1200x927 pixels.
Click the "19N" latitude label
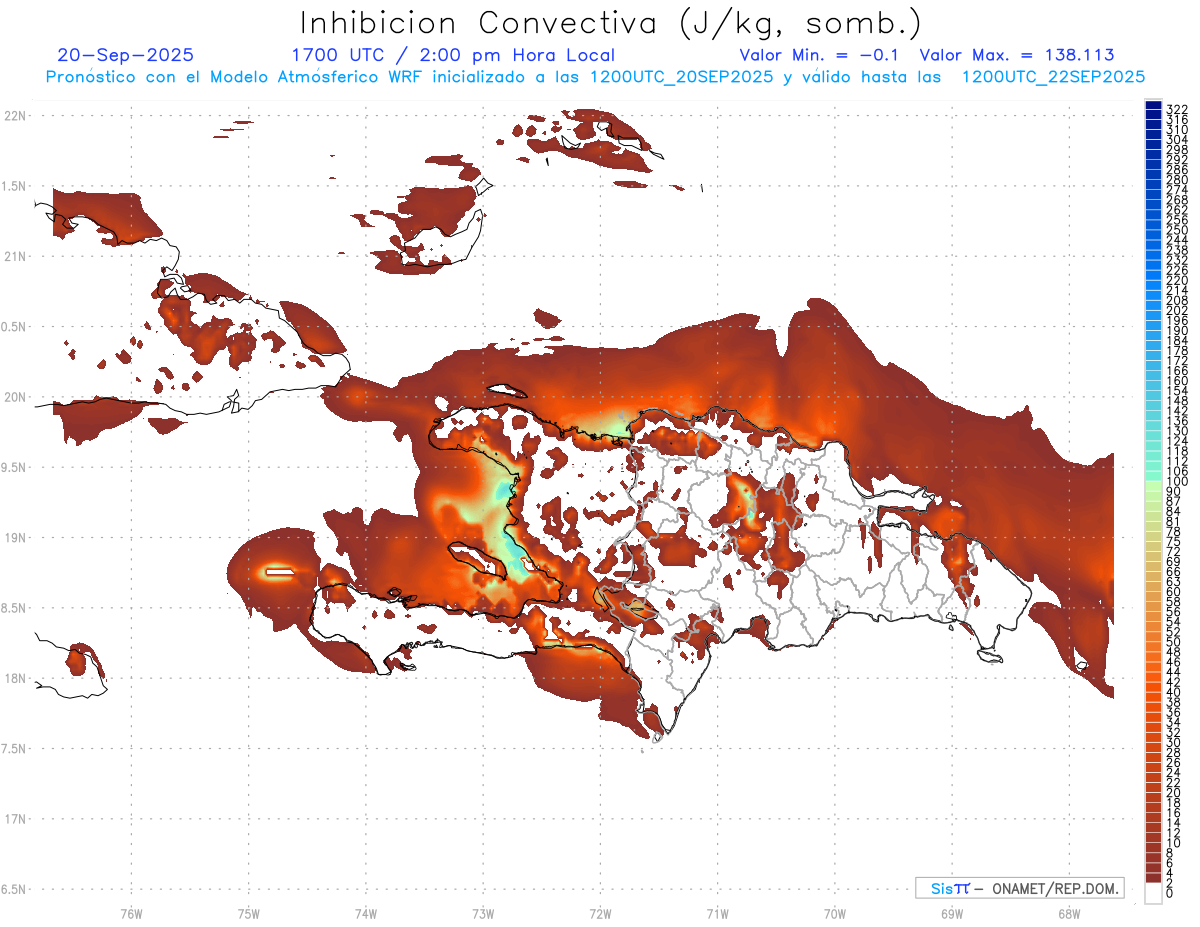14,538
